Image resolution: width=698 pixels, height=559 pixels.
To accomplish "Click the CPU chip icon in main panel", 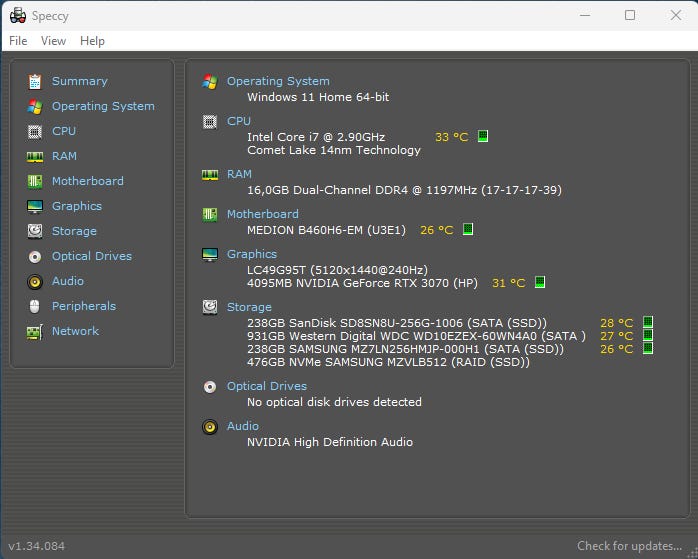I will pyautogui.click(x=210, y=122).
